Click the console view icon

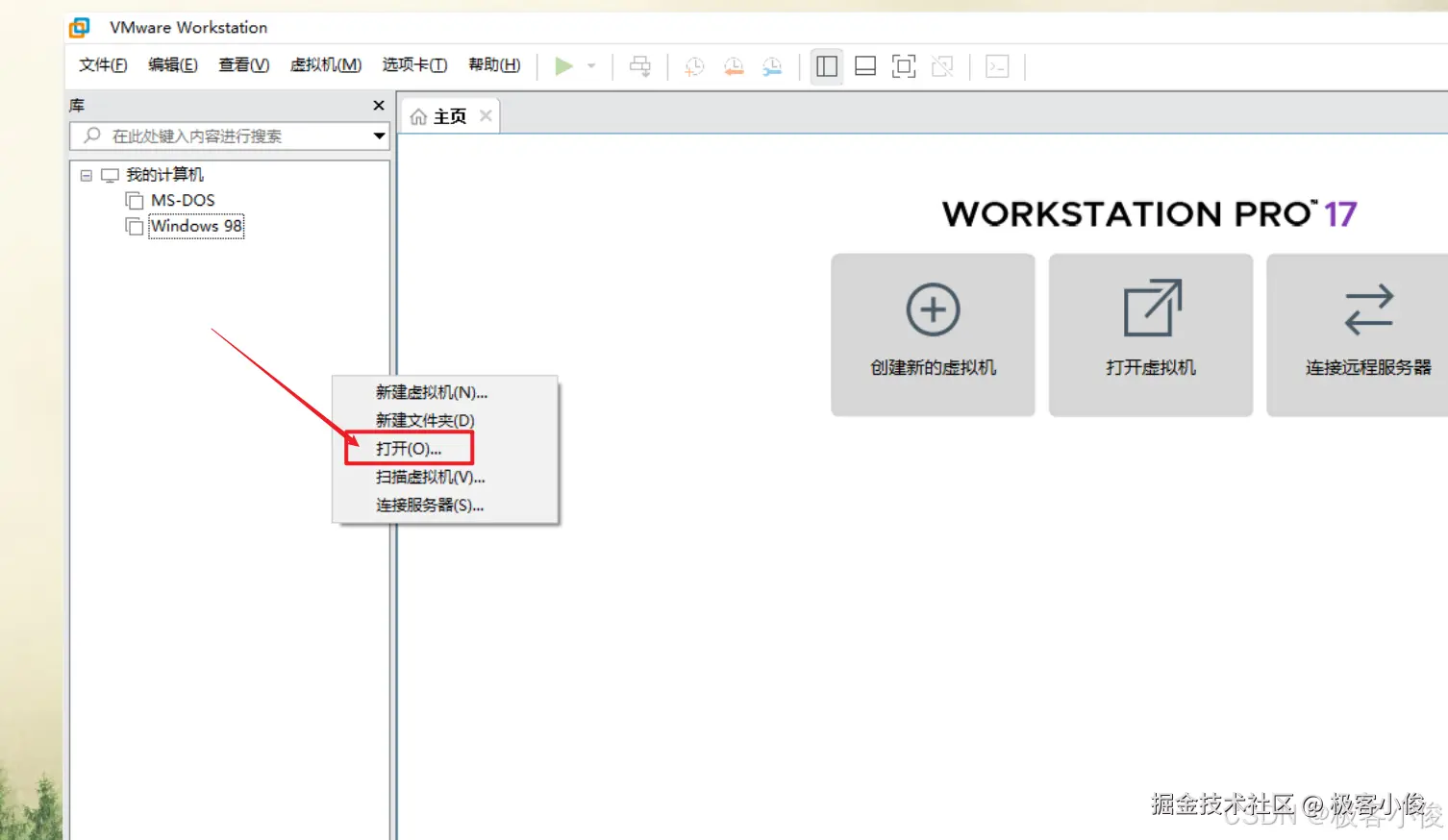click(x=997, y=66)
